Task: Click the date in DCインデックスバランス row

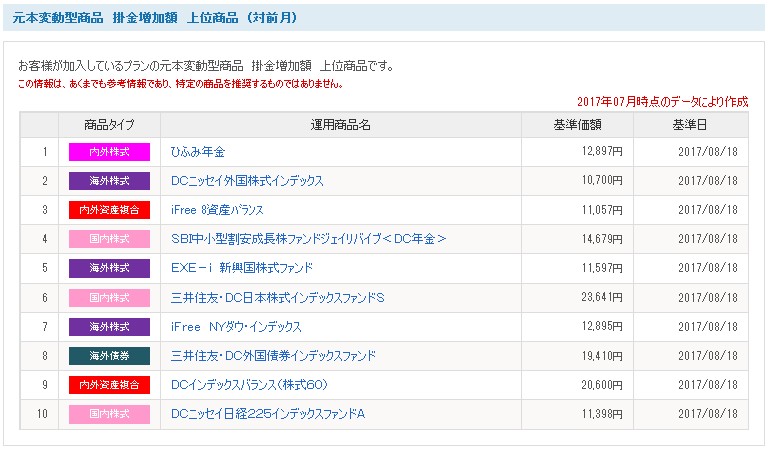Action: click(708, 385)
